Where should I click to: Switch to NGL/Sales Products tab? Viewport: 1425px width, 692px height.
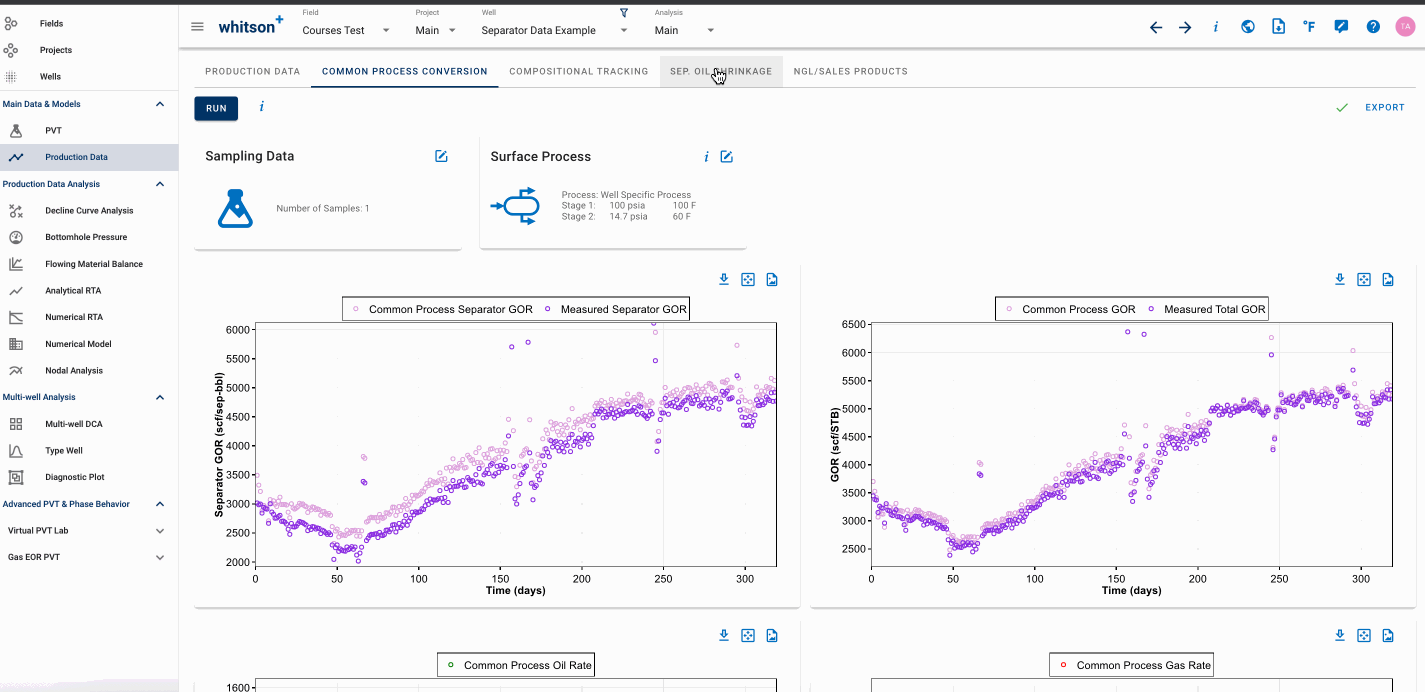[851, 71]
